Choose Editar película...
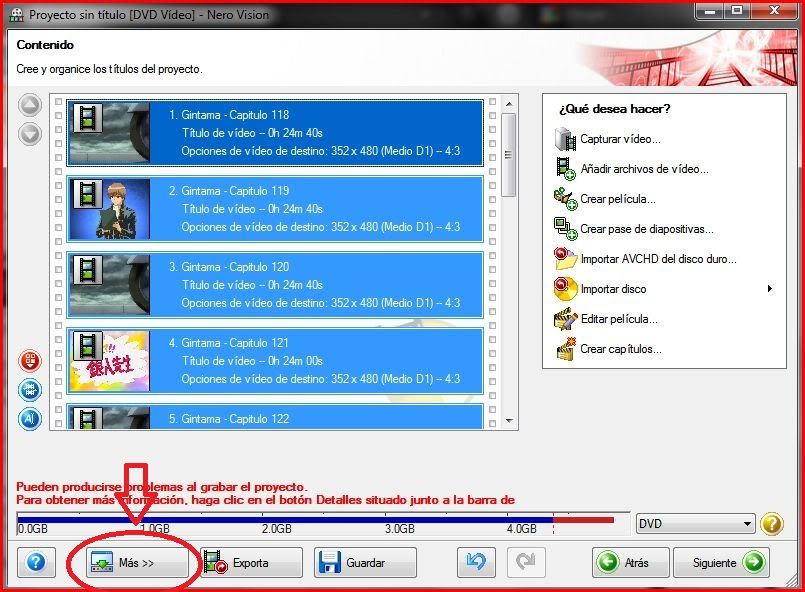Screen dimensions: 805x592 click(x=619, y=319)
